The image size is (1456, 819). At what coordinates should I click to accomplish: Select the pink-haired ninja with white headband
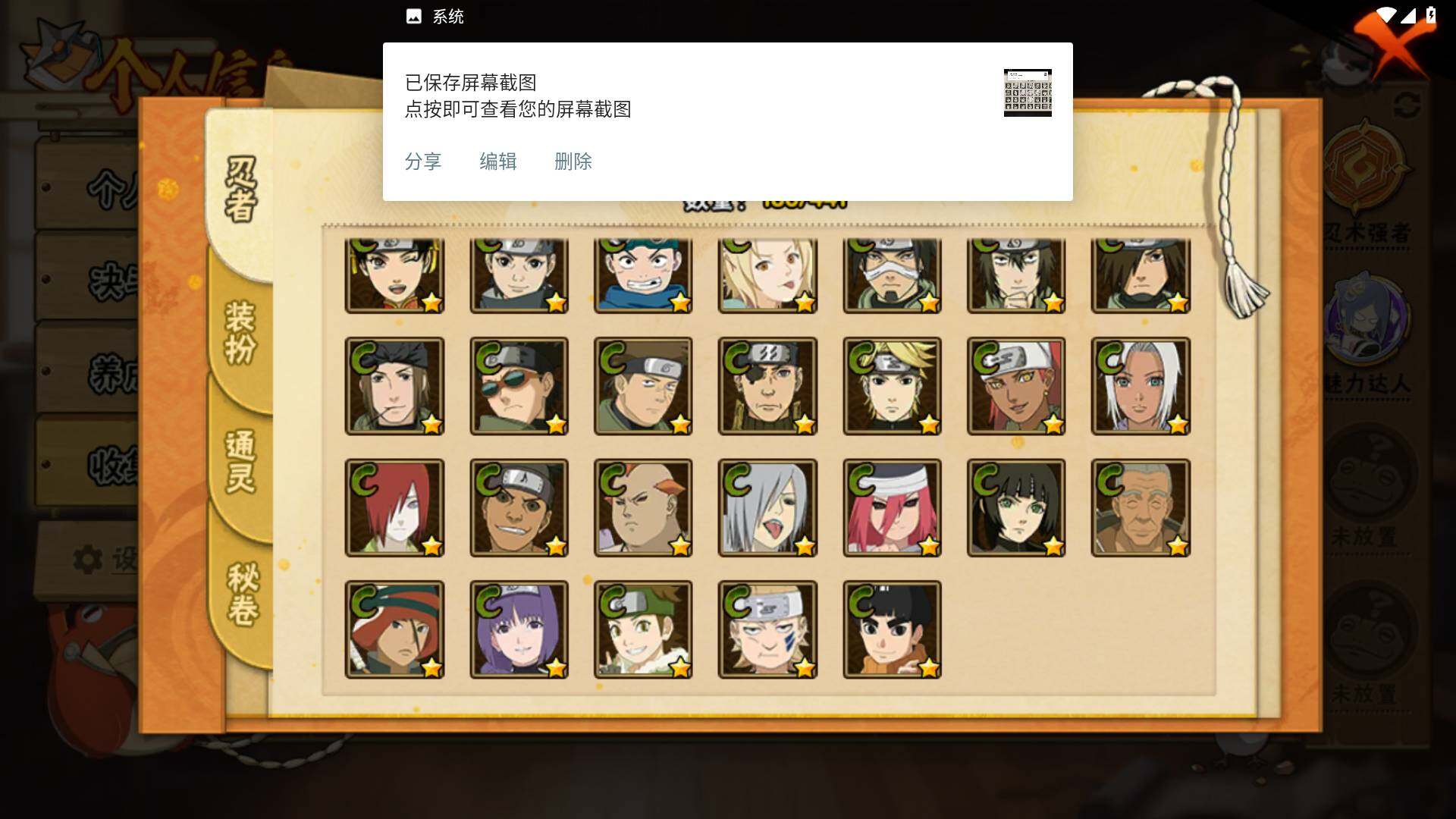(x=892, y=507)
